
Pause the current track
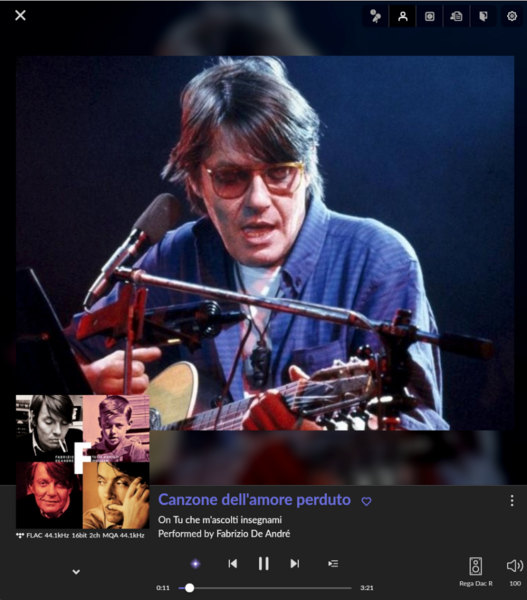pos(263,563)
